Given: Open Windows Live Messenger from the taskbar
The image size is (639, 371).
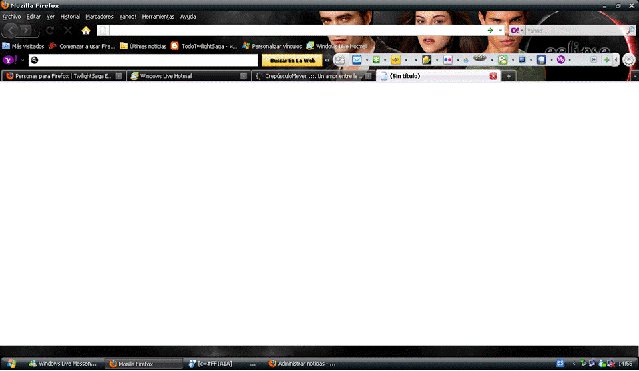Looking at the screenshot, I should click(x=63, y=364).
